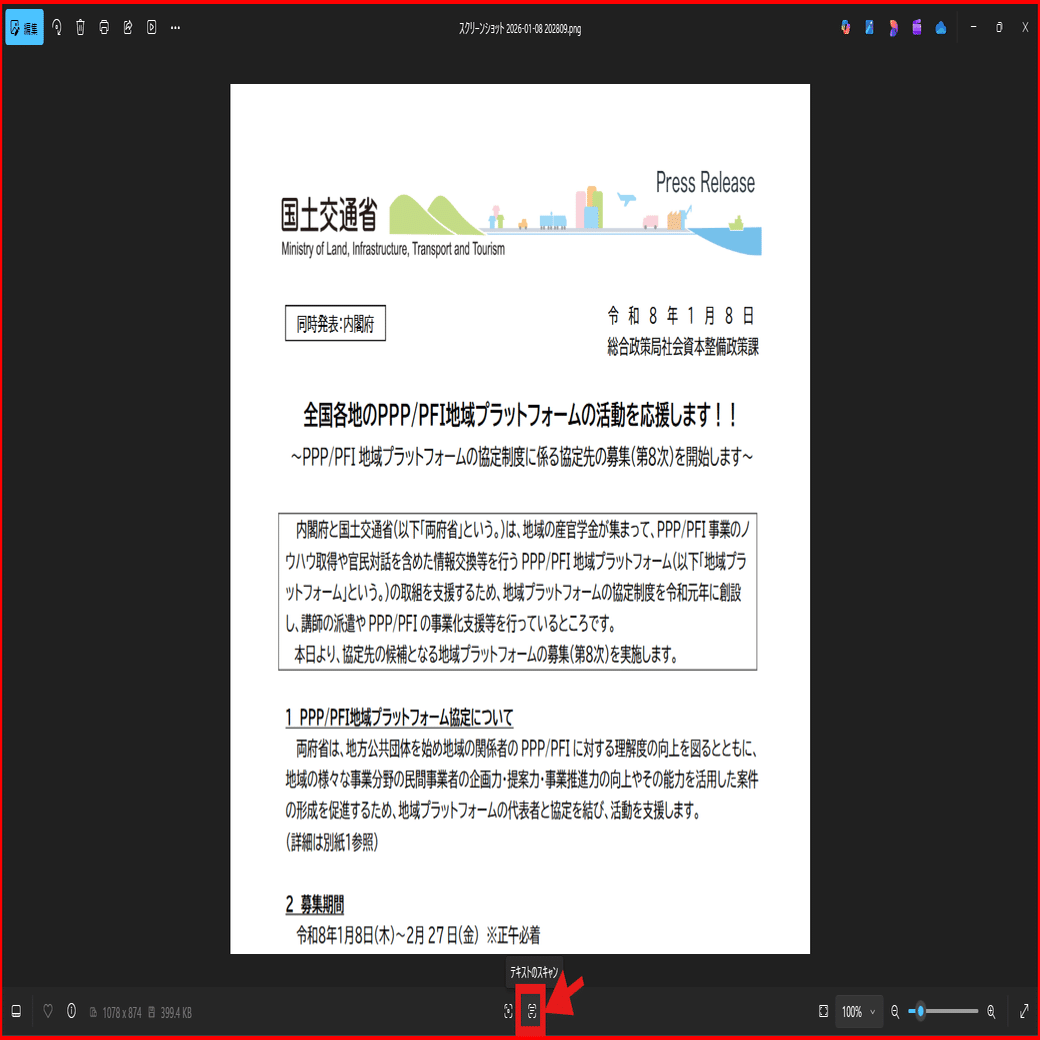Delete this screenshot
Image resolution: width=1040 pixels, height=1040 pixels.
pos(80,27)
